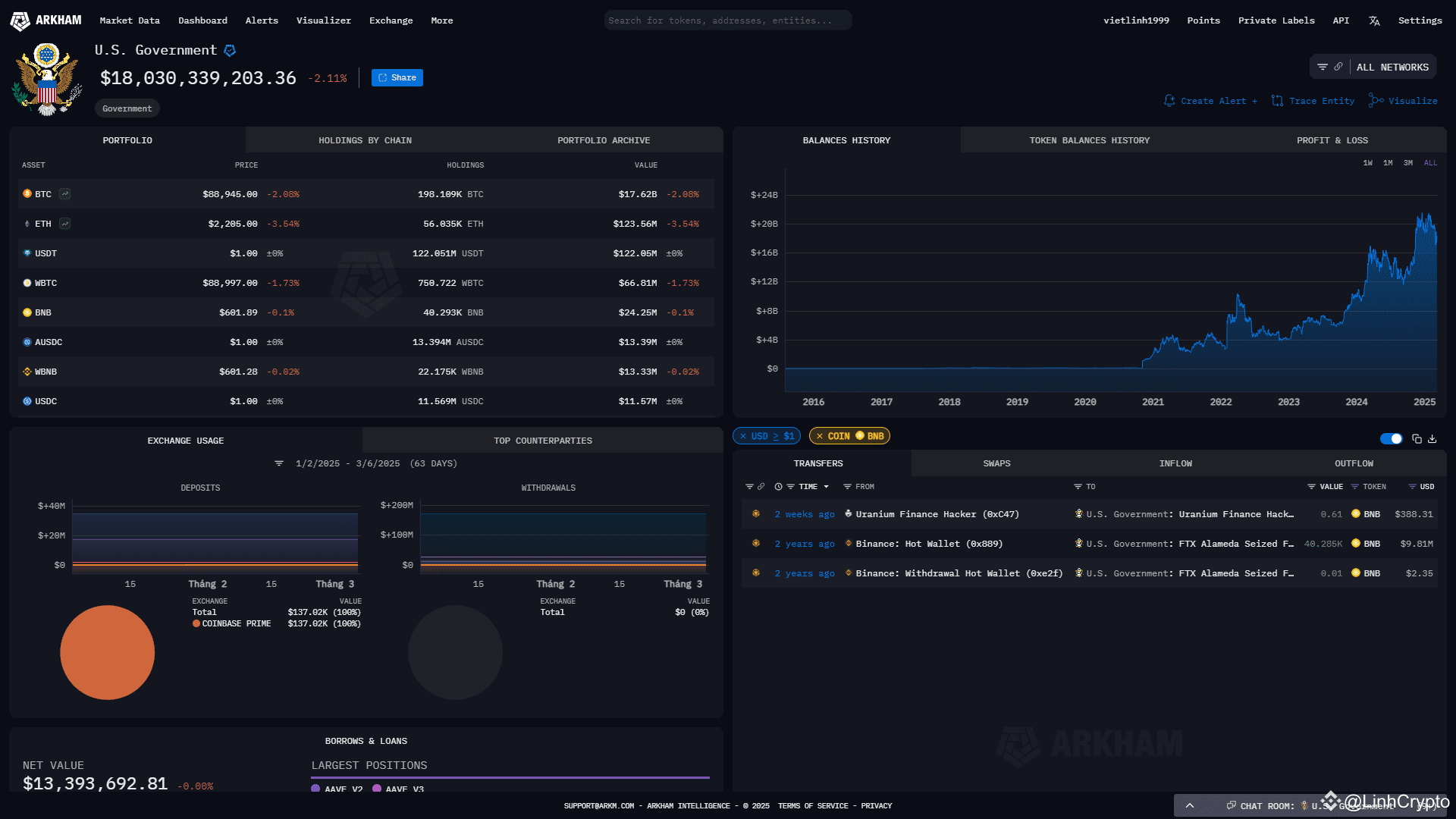Screen dimensions: 1456x819
Task: Click the filter icon beside TOKEN column
Action: pos(1355,487)
